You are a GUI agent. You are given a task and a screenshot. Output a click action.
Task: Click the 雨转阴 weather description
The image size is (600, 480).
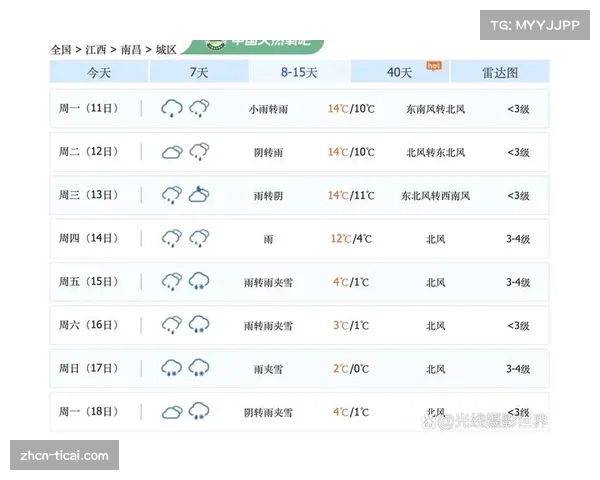tap(268, 196)
